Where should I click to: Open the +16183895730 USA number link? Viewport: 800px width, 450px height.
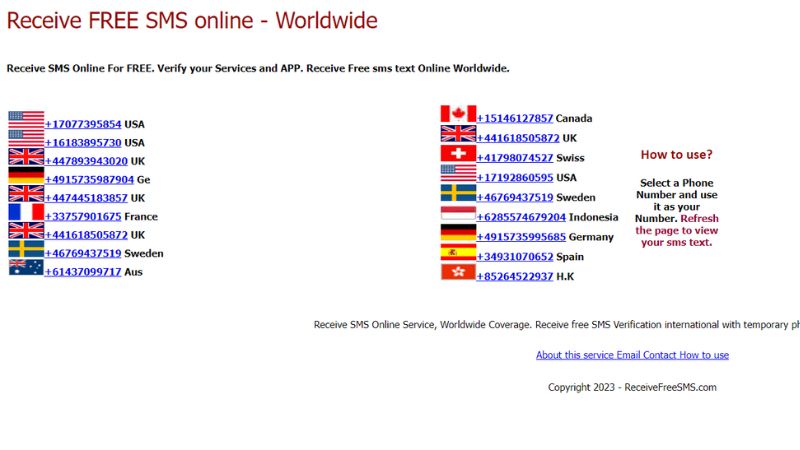[83, 143]
